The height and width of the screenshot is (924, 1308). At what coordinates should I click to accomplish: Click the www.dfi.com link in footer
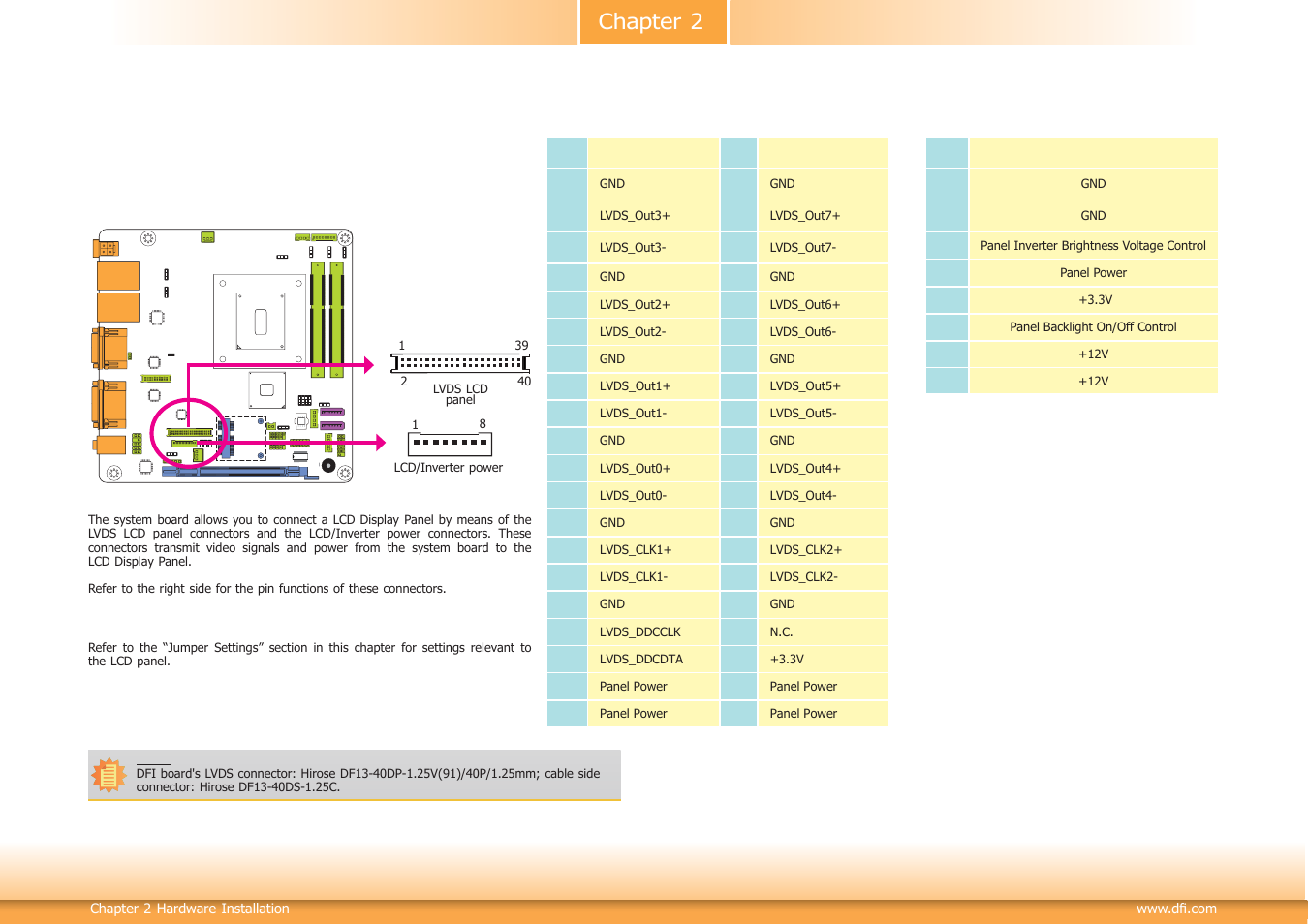pyautogui.click(x=1176, y=909)
